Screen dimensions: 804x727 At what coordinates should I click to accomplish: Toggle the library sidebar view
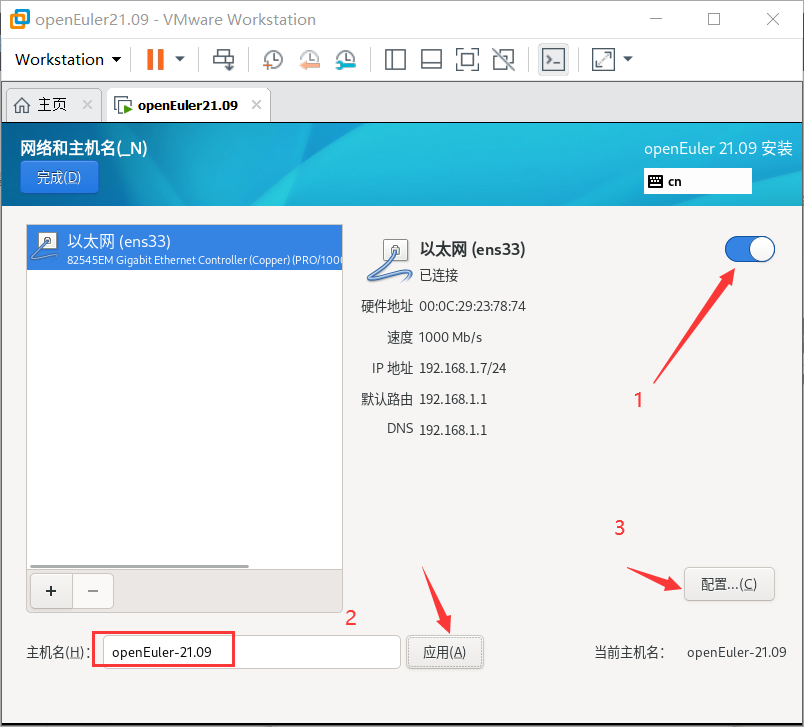point(395,59)
